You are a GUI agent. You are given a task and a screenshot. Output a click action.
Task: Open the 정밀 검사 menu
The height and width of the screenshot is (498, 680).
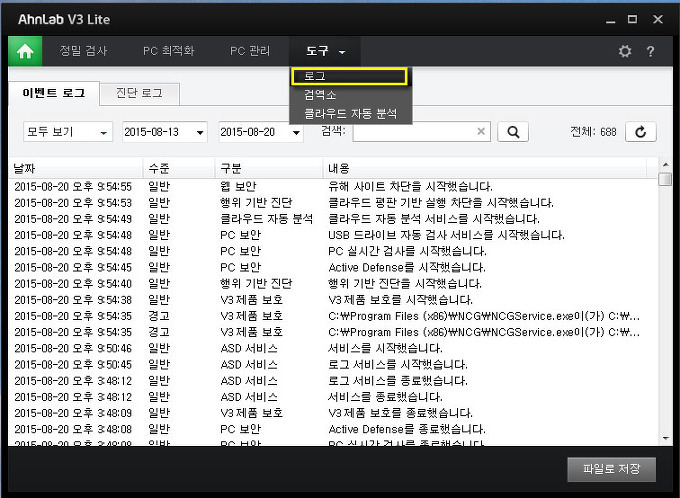point(83,51)
